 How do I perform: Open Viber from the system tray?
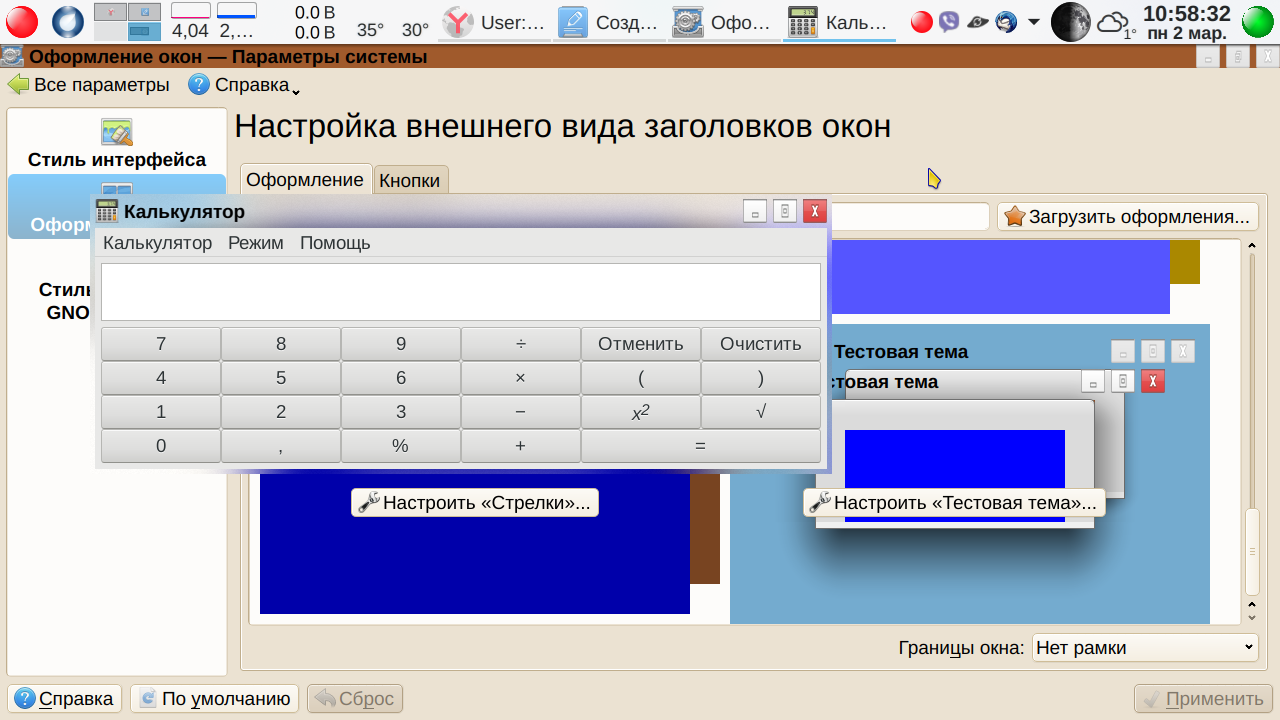pyautogui.click(x=949, y=22)
